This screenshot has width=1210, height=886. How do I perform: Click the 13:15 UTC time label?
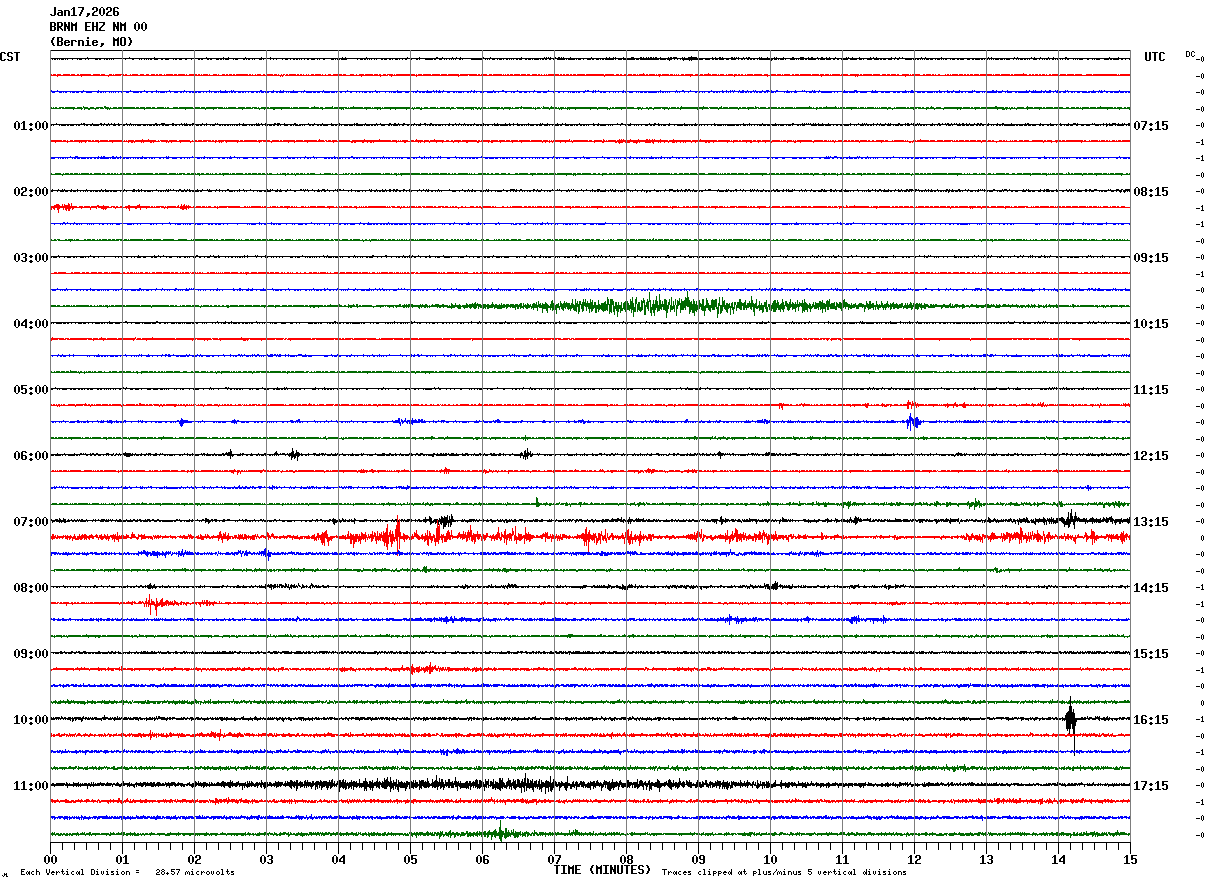pos(1151,522)
